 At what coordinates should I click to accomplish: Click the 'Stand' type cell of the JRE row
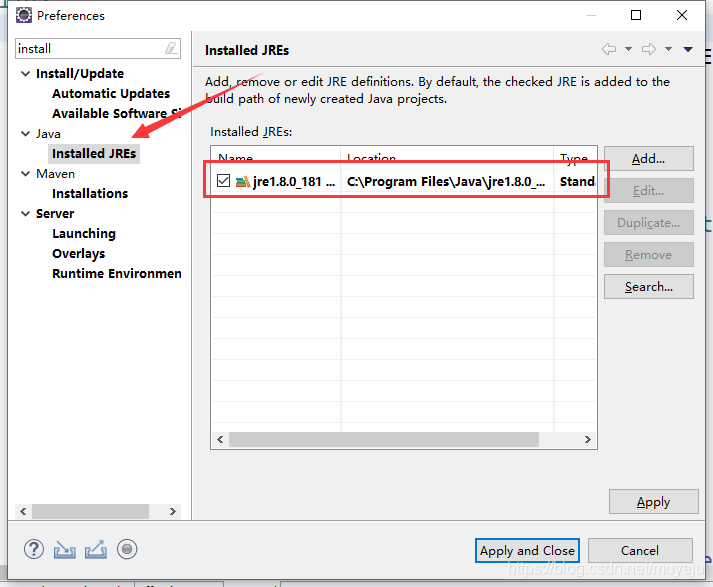click(577, 181)
